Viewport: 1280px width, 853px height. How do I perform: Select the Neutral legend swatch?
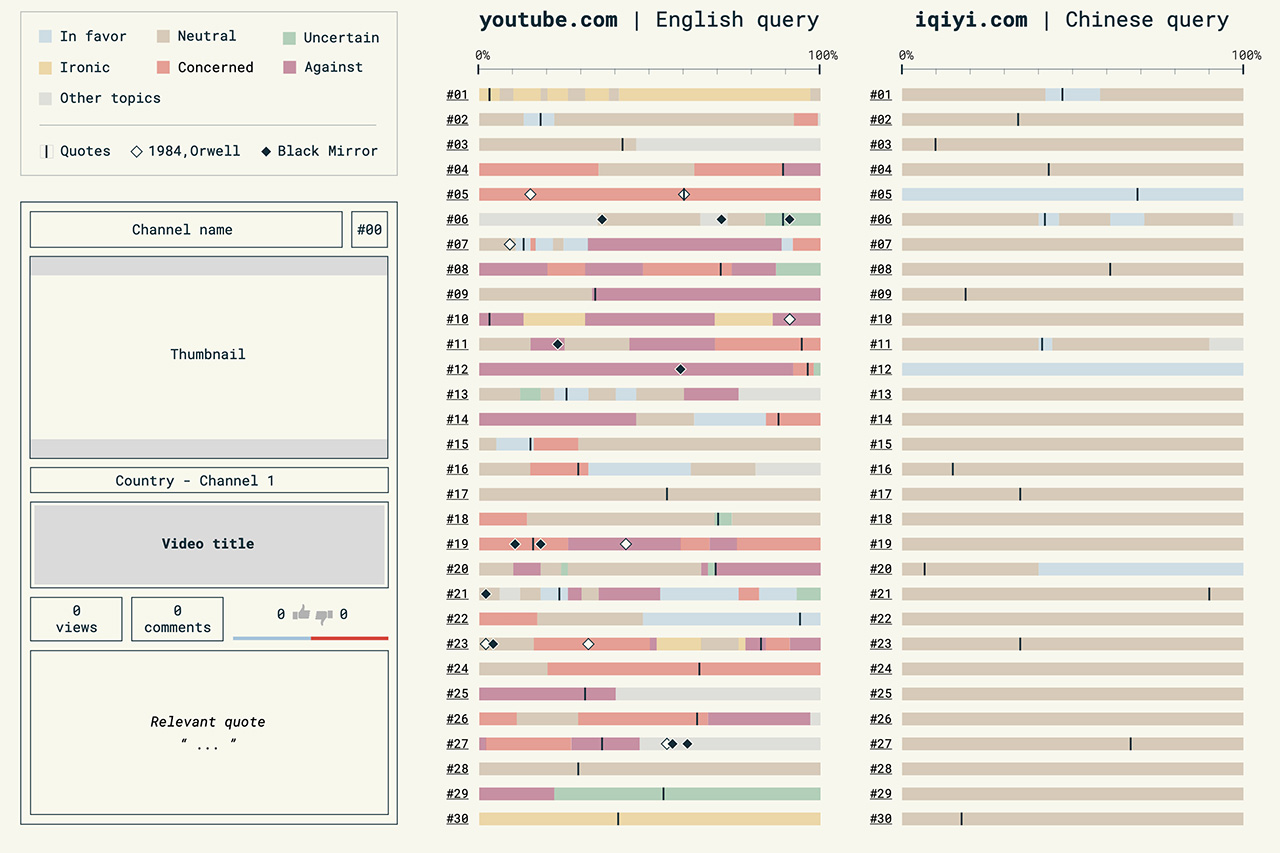[x=164, y=36]
